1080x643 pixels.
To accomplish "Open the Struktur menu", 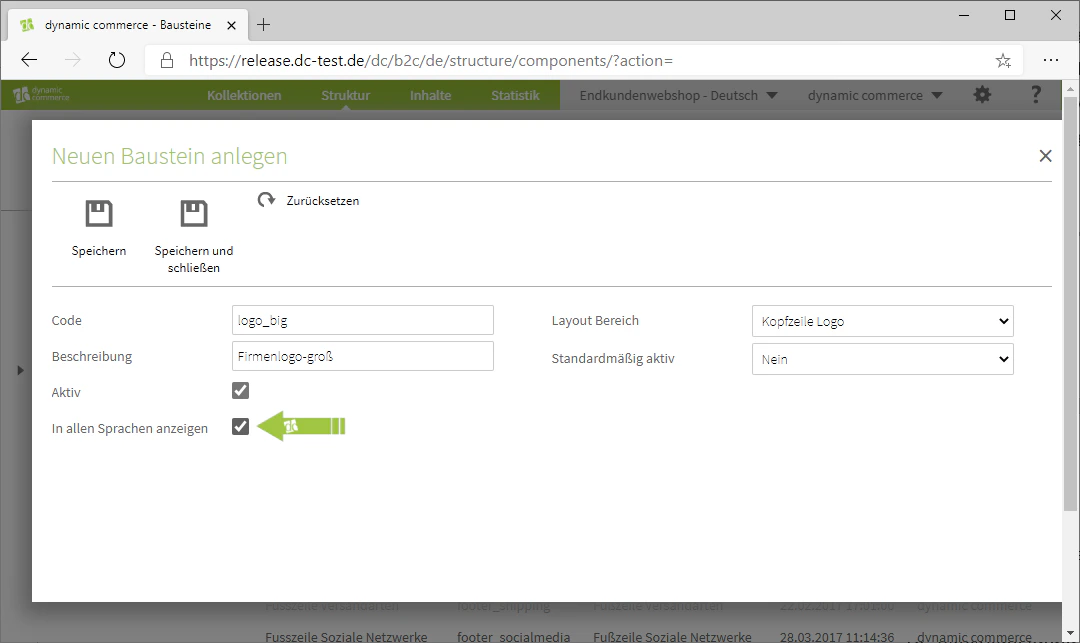I will tap(345, 95).
